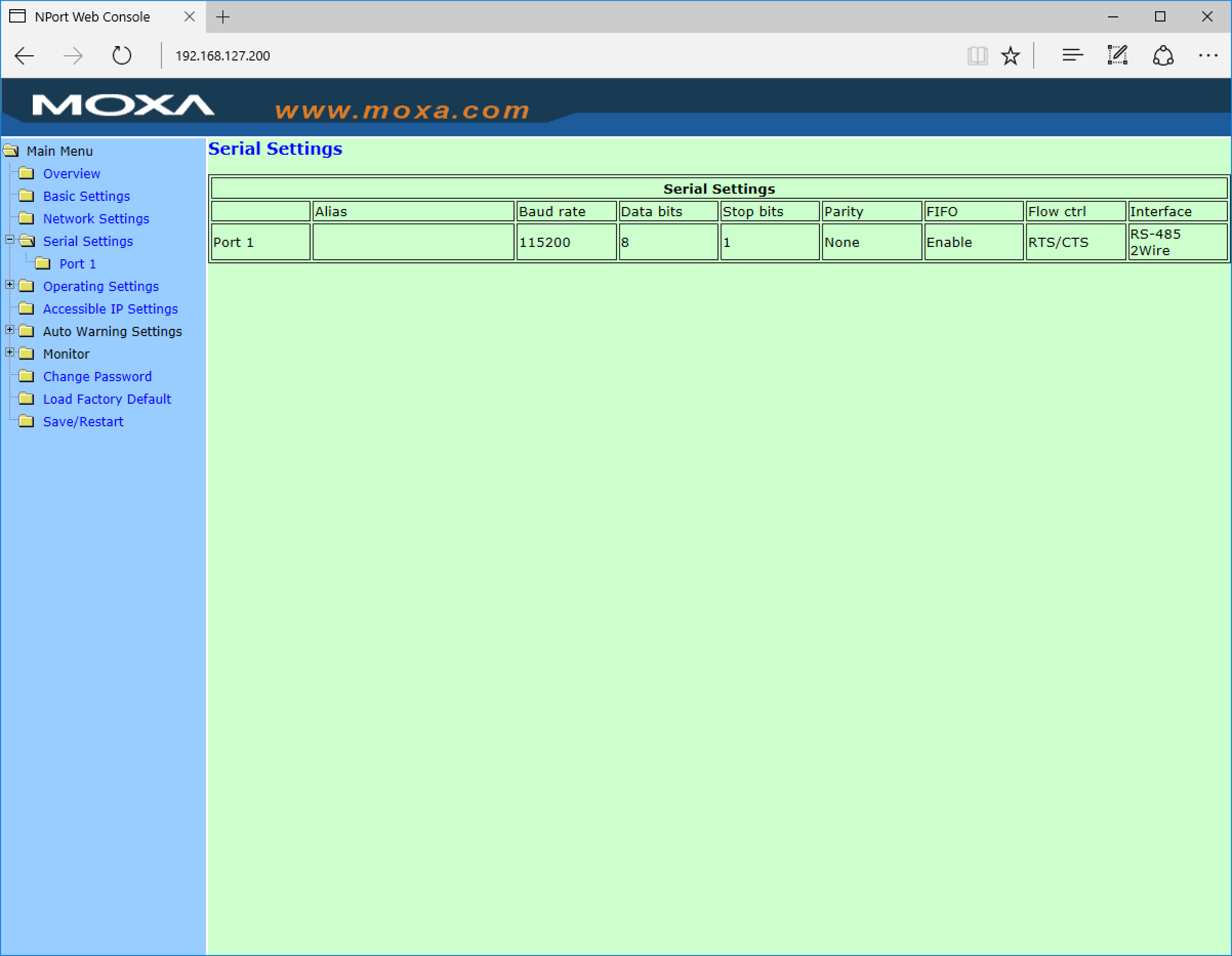Screen dimensions: 1232x956
Task: Expand the Auto Warning Settings node
Action: point(10,330)
